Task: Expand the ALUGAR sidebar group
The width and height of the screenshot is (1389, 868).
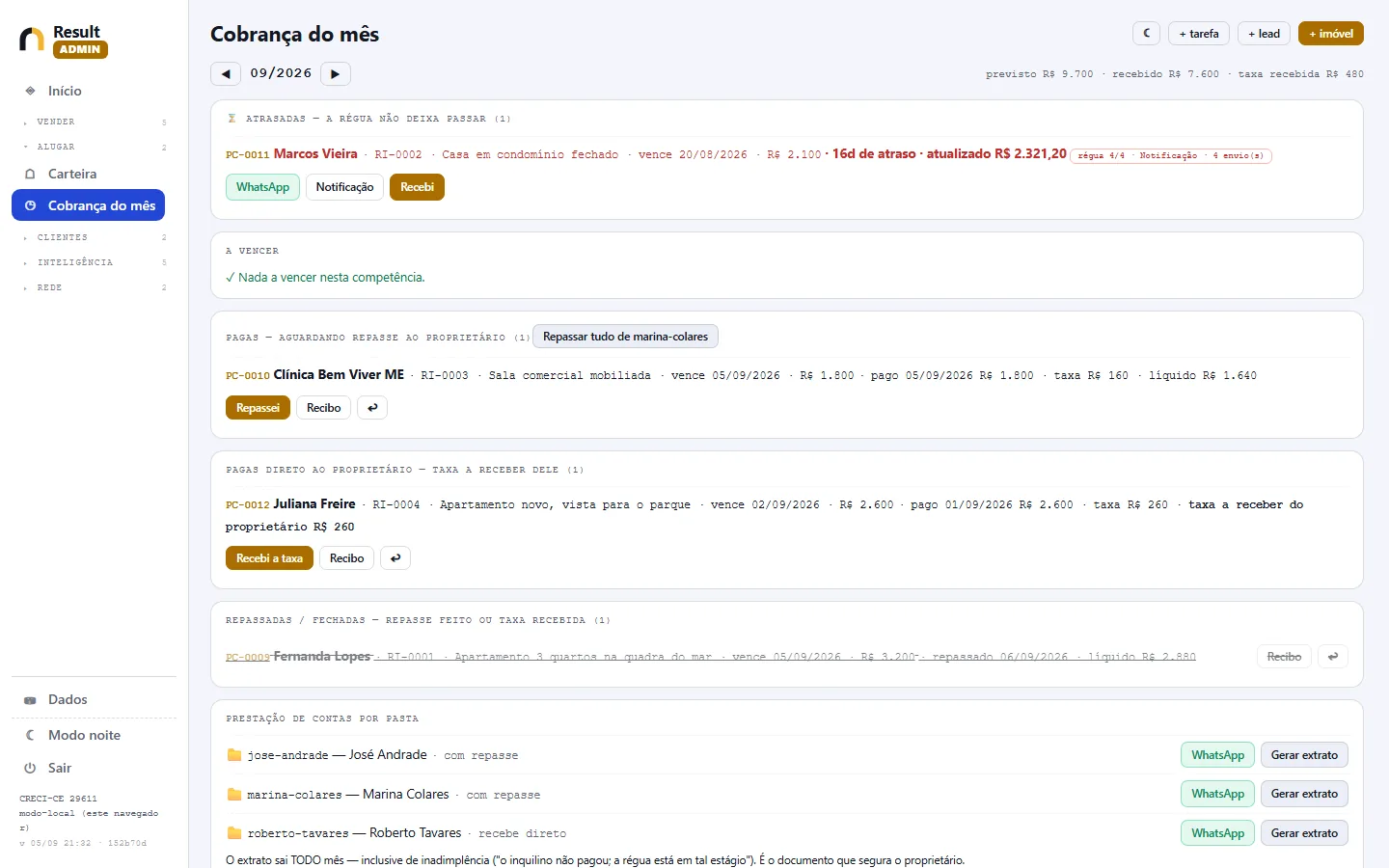Action: (94, 147)
